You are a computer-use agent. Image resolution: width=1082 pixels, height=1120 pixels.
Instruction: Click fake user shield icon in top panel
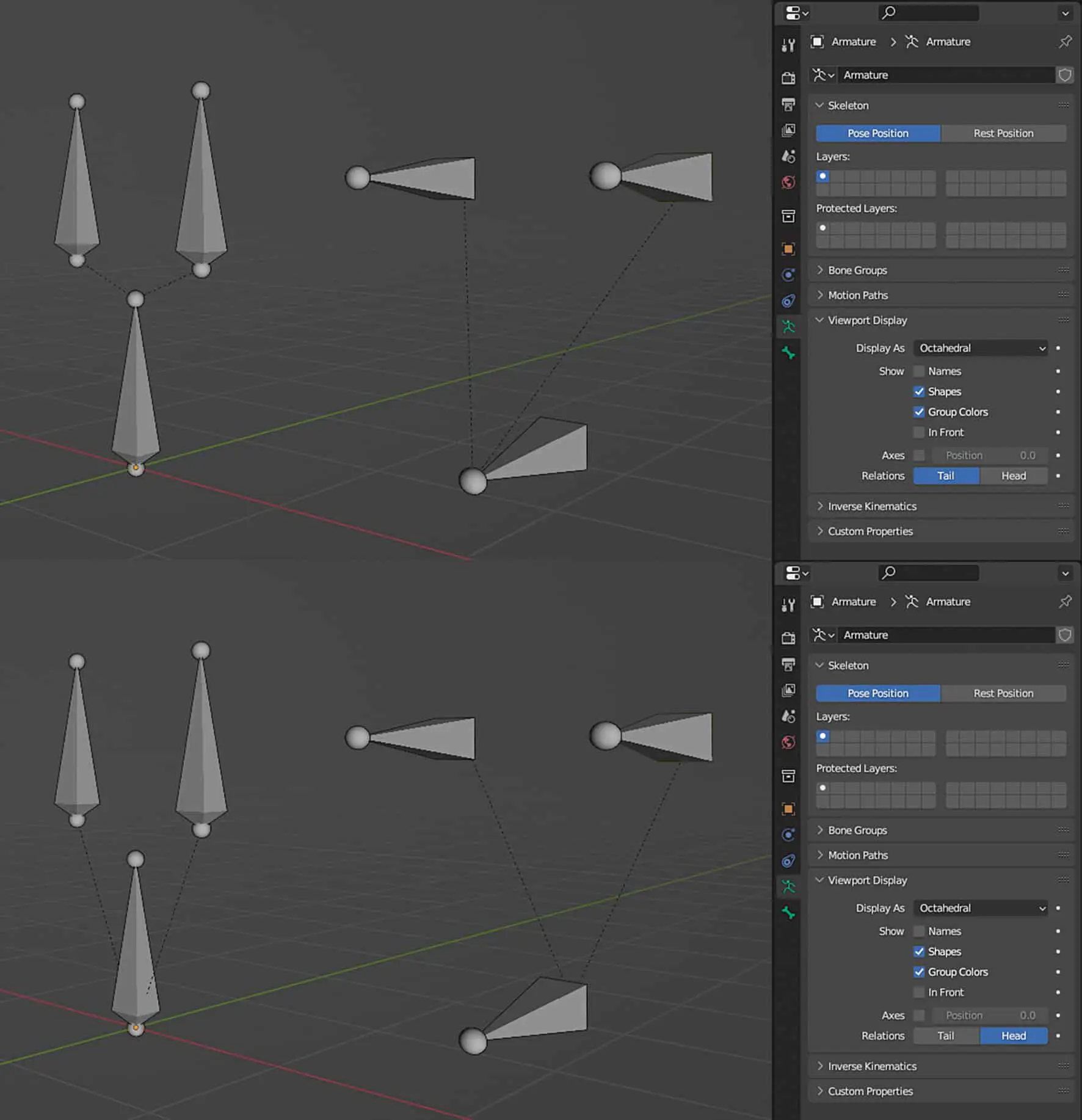[x=1065, y=75]
